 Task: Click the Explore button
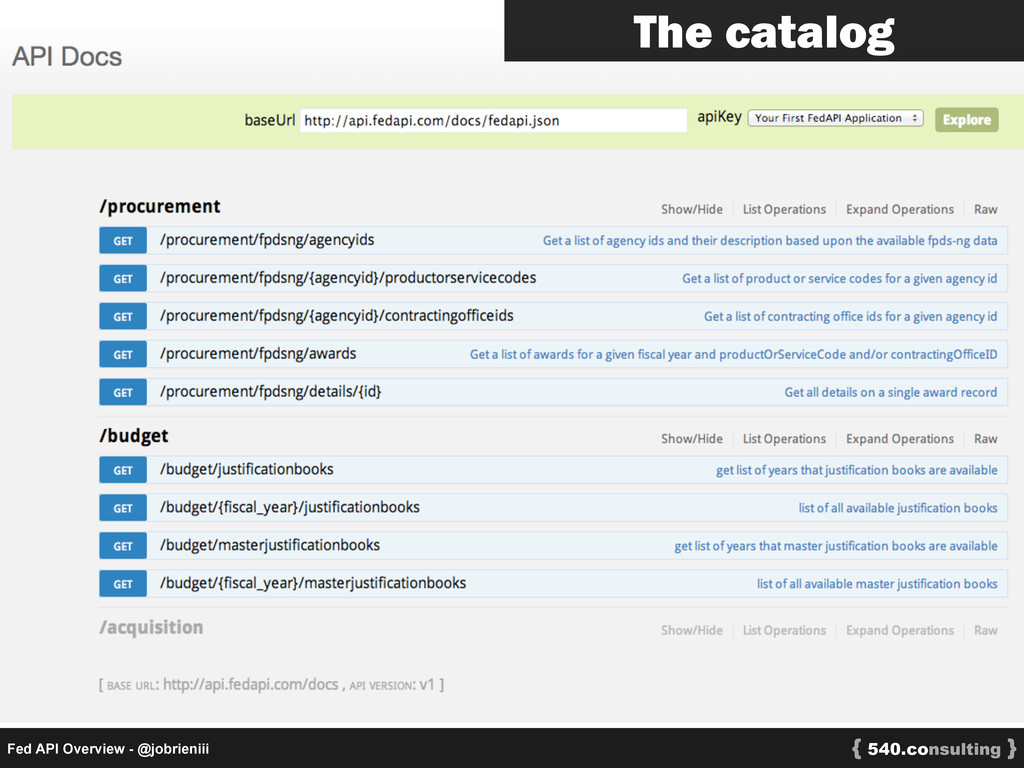click(967, 120)
